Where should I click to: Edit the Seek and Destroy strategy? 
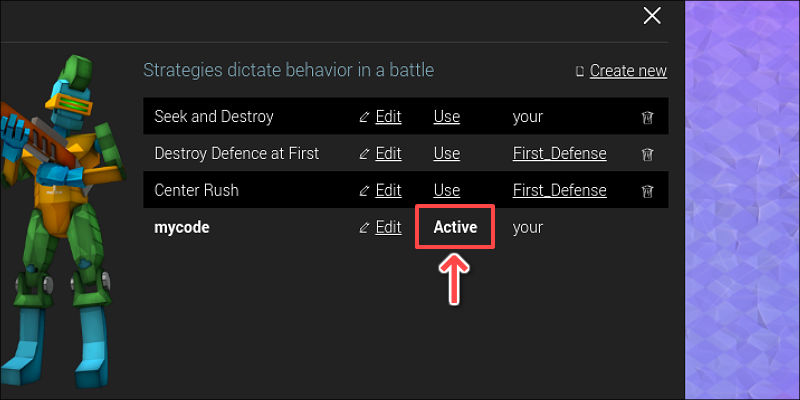(388, 117)
